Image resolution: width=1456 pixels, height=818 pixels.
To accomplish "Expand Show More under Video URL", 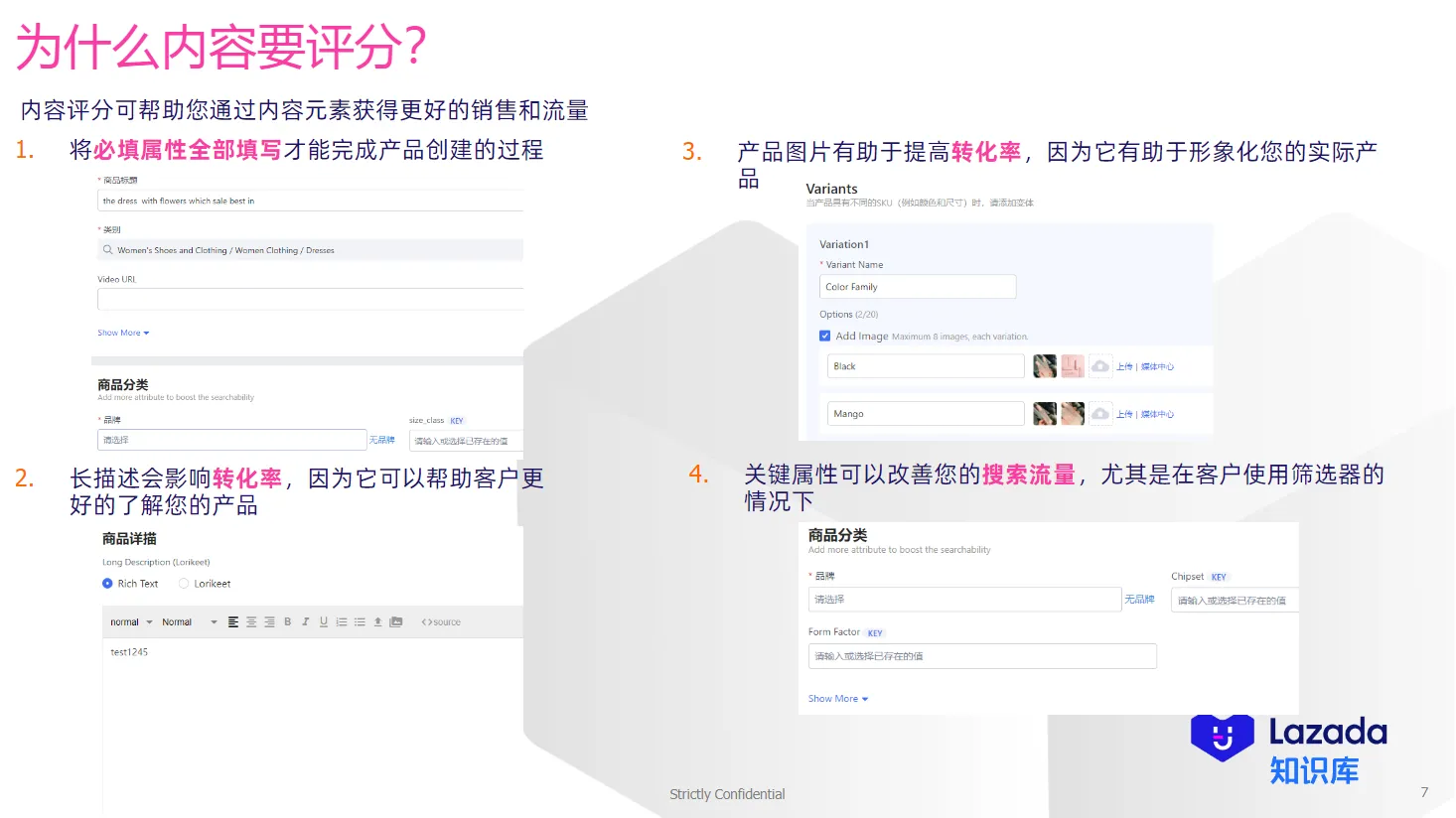I will [119, 333].
